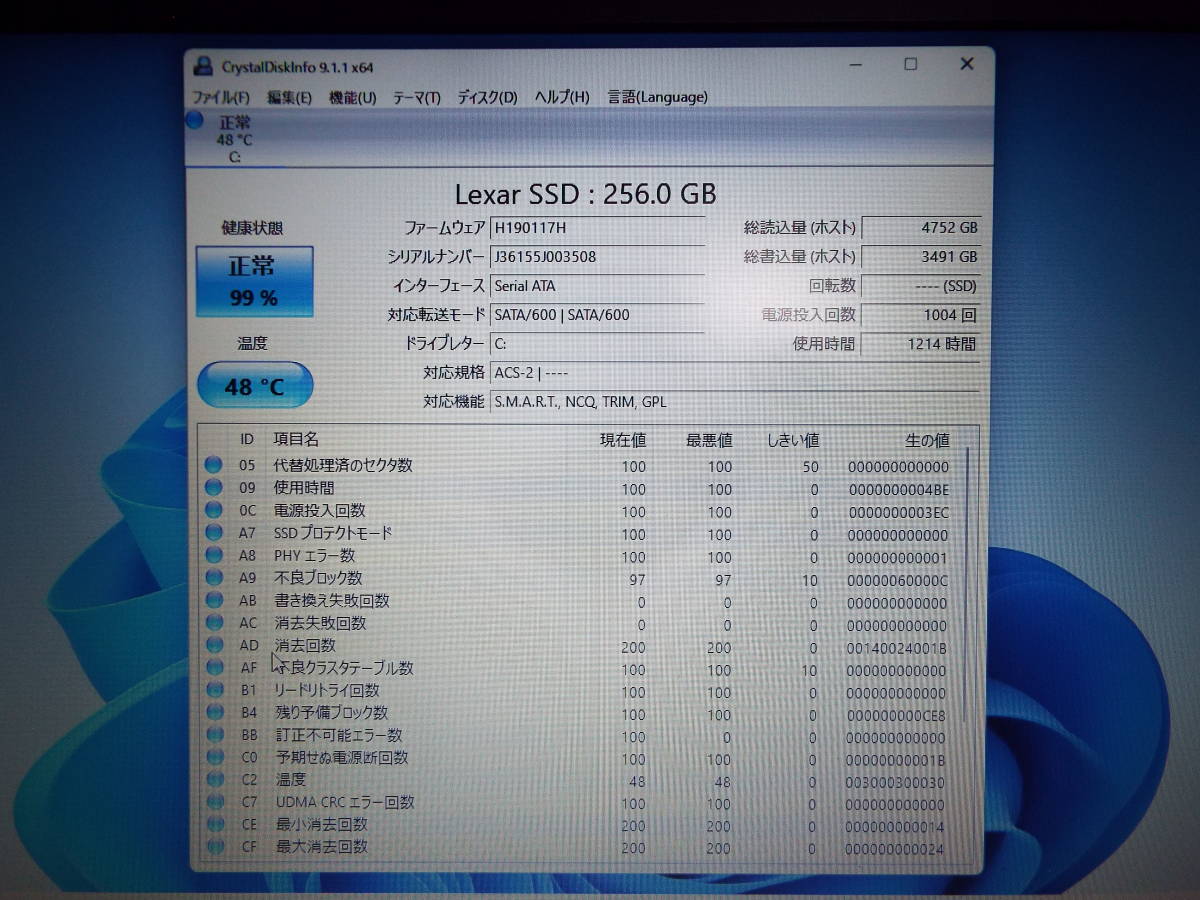The height and width of the screenshot is (900, 1200).
Task: Click status icon of row B1 リードリトライ回数
Action: [x=213, y=691]
